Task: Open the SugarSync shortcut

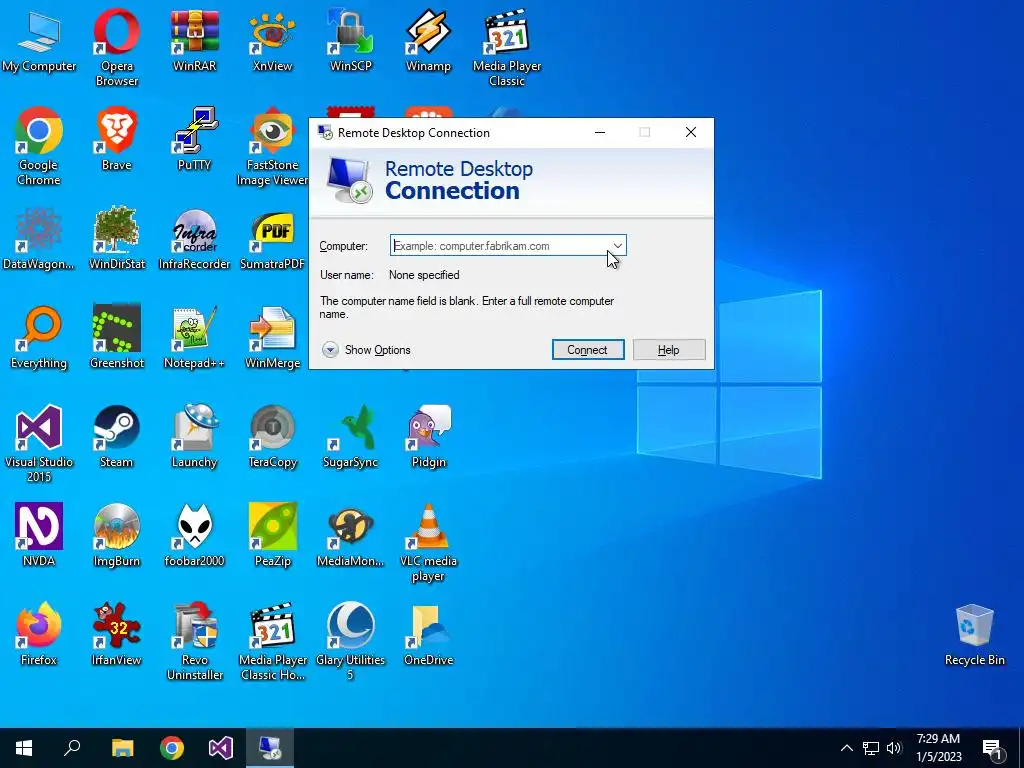Action: [351, 438]
